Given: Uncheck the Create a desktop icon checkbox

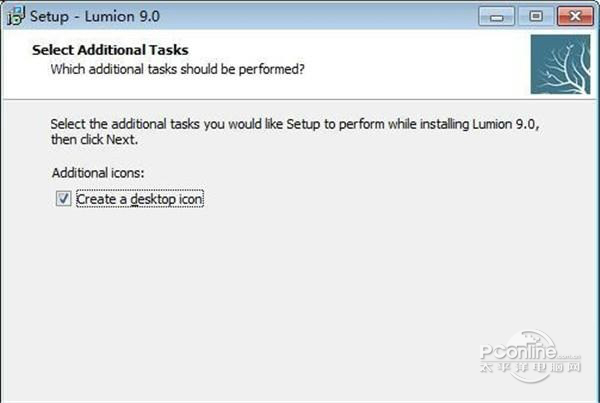Looking at the screenshot, I should click(x=63, y=199).
